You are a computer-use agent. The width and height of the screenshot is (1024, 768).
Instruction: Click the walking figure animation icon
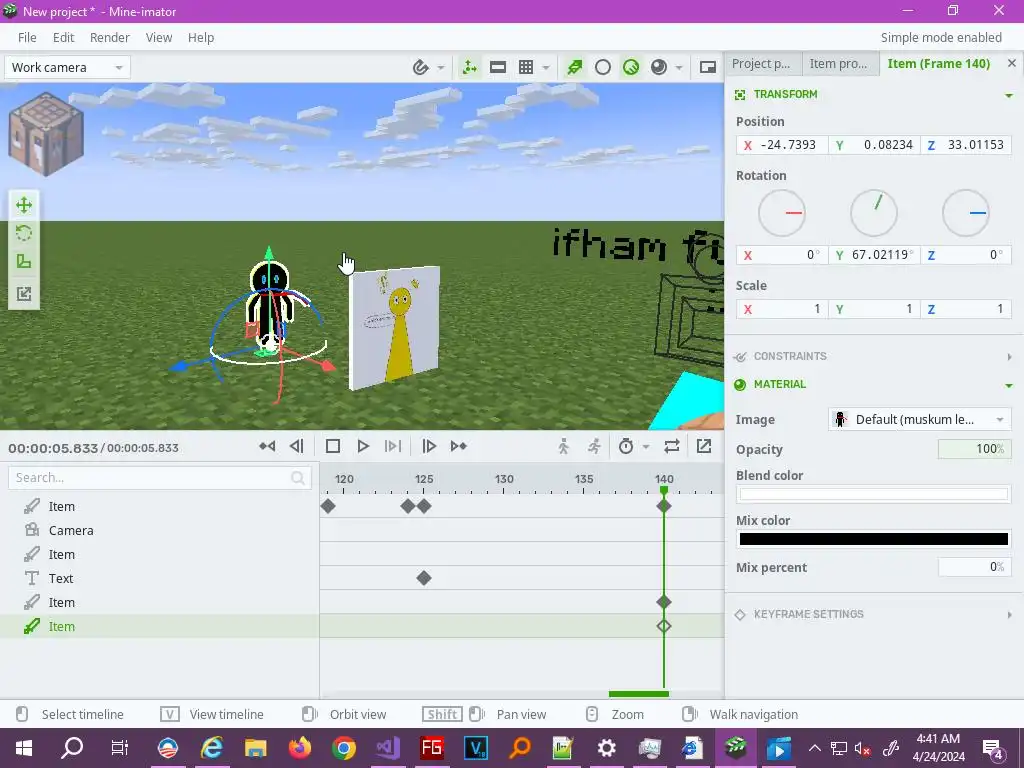564,446
